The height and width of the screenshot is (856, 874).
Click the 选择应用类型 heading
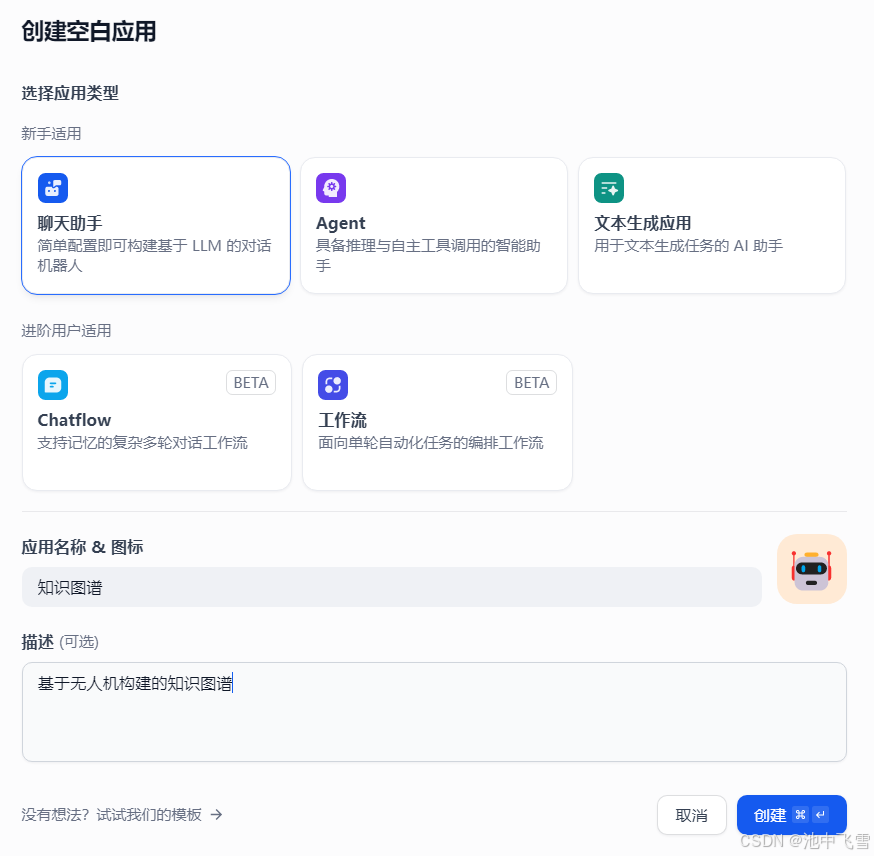[70, 93]
